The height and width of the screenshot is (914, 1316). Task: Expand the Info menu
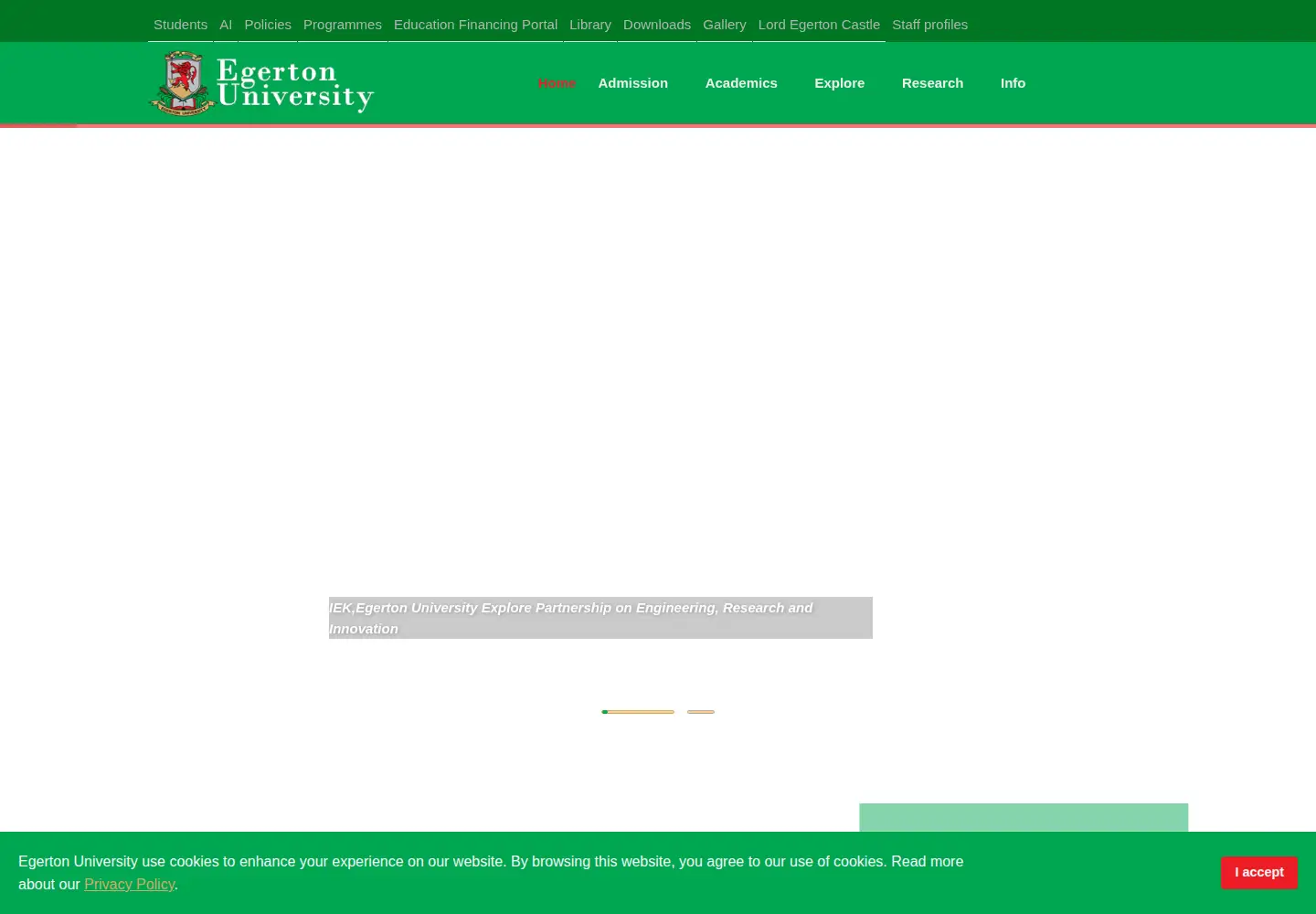pyautogui.click(x=1013, y=83)
